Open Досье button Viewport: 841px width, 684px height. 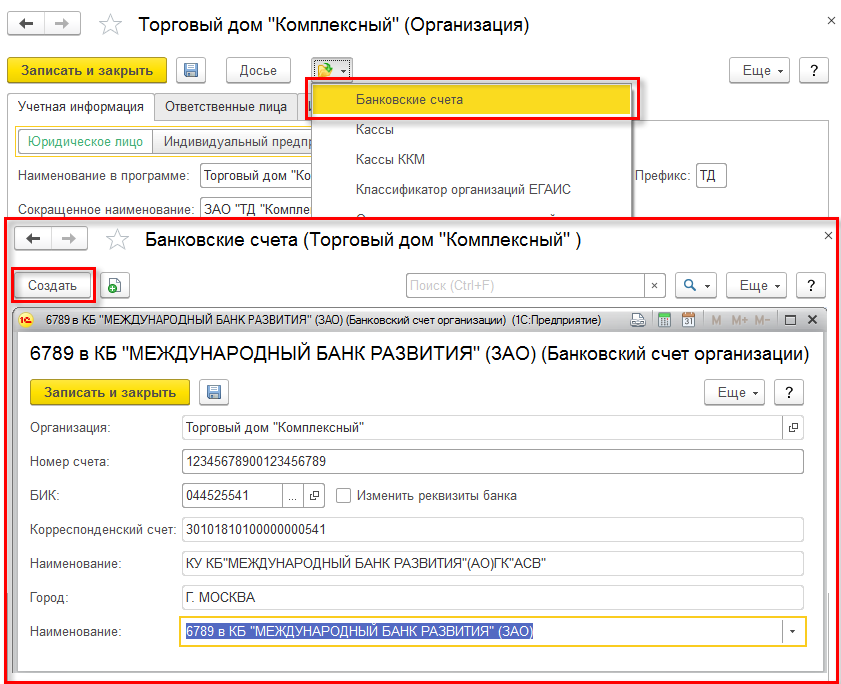tap(258, 70)
